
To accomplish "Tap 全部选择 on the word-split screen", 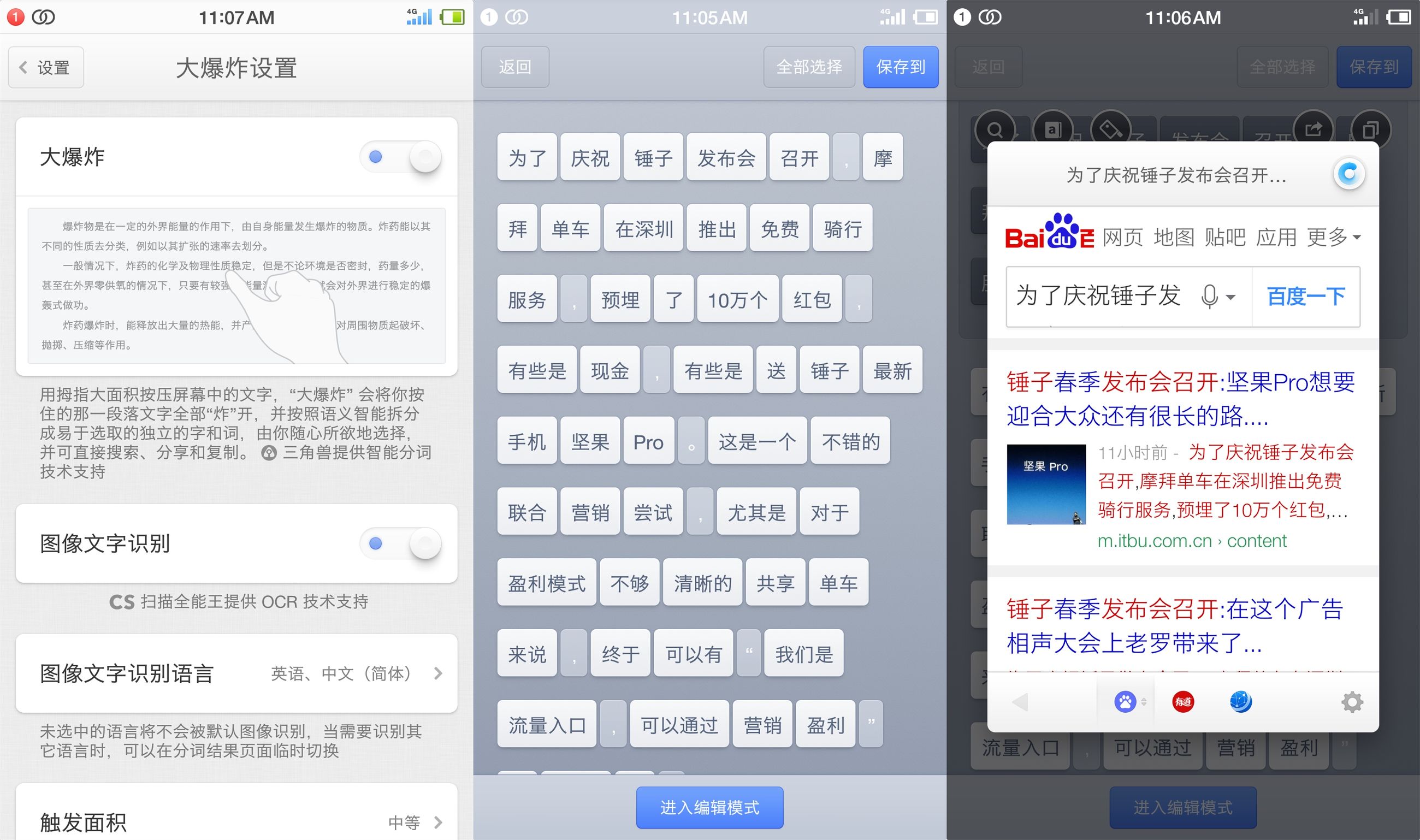I will [x=809, y=67].
